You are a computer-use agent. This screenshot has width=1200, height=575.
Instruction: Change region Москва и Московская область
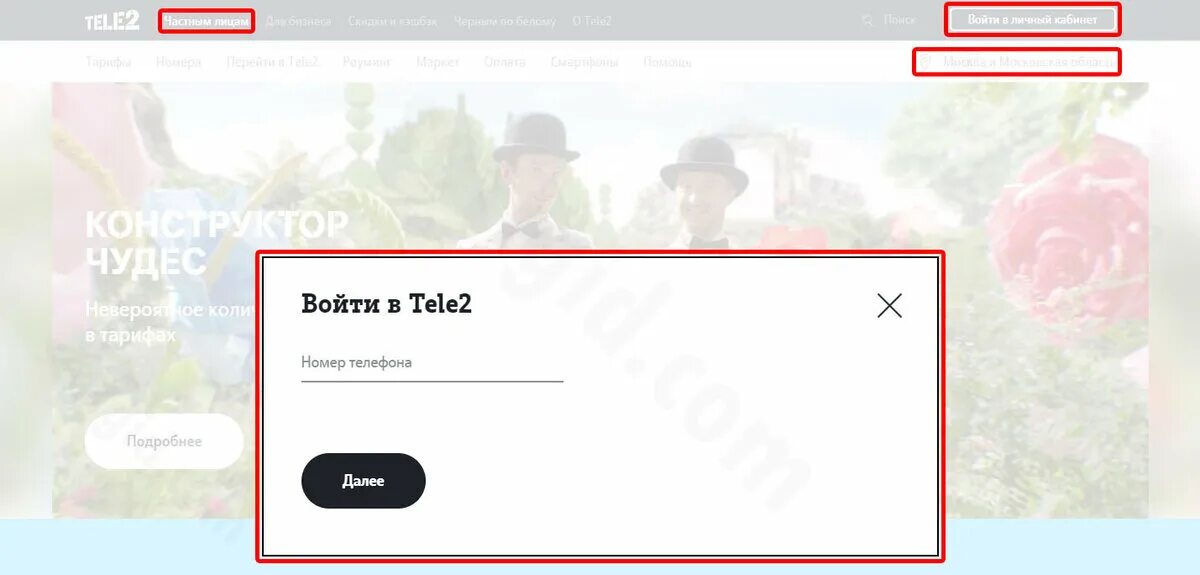(1028, 62)
